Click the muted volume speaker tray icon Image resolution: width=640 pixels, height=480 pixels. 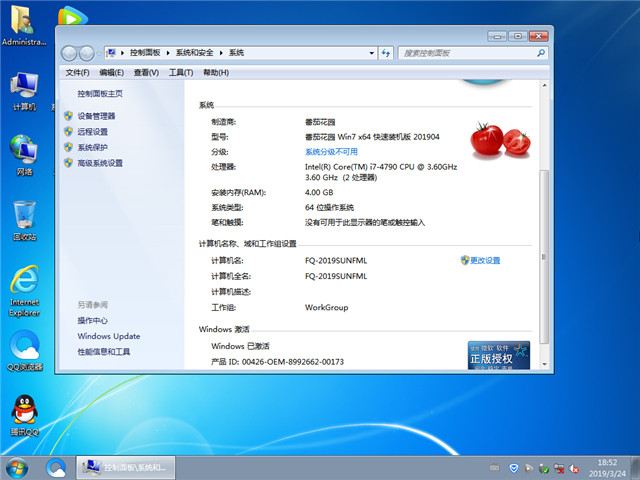pos(574,468)
